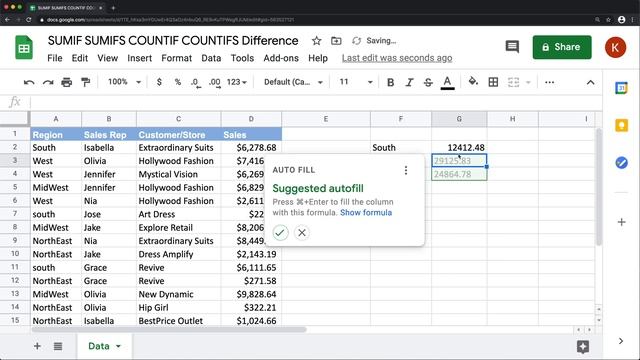Click the South cell in column F
The width and height of the screenshot is (640, 360).
point(401,147)
